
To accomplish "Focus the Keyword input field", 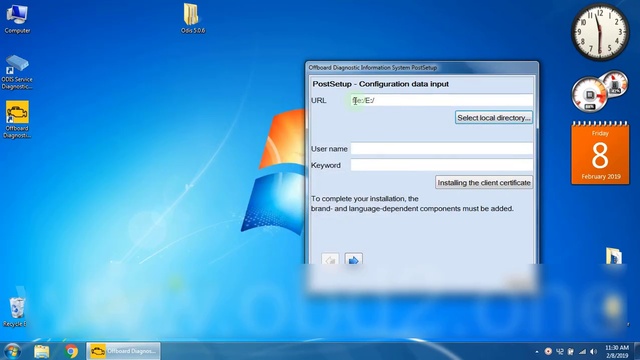I will tap(442, 165).
